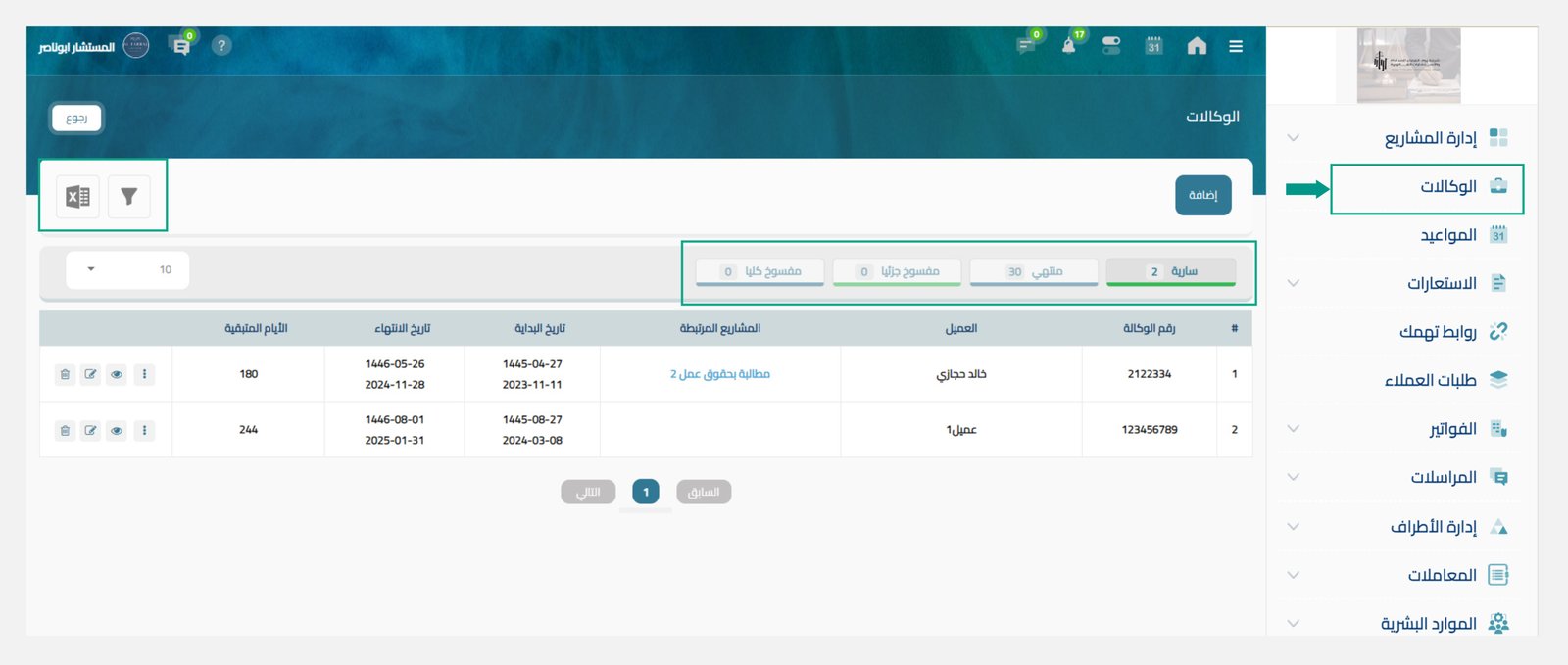Expand إدارة المشاريع chevron in sidebar
Image resolution: width=1568 pixels, height=665 pixels.
tap(1293, 138)
